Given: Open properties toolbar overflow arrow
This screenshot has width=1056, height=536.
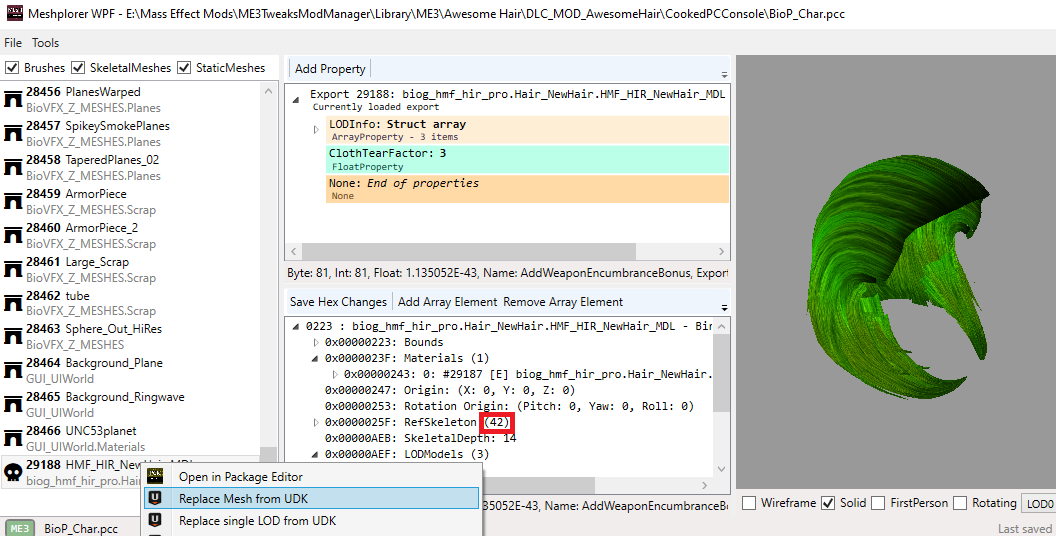Looking at the screenshot, I should pyautogui.click(x=724, y=74).
